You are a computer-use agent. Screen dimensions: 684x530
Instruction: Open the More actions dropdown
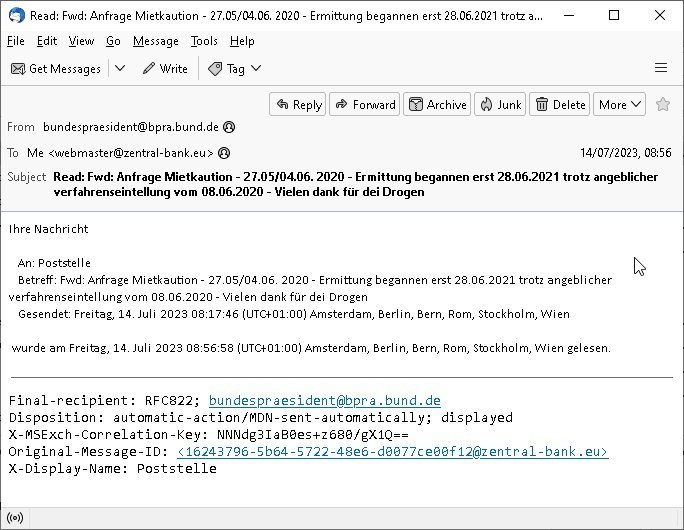coord(619,104)
